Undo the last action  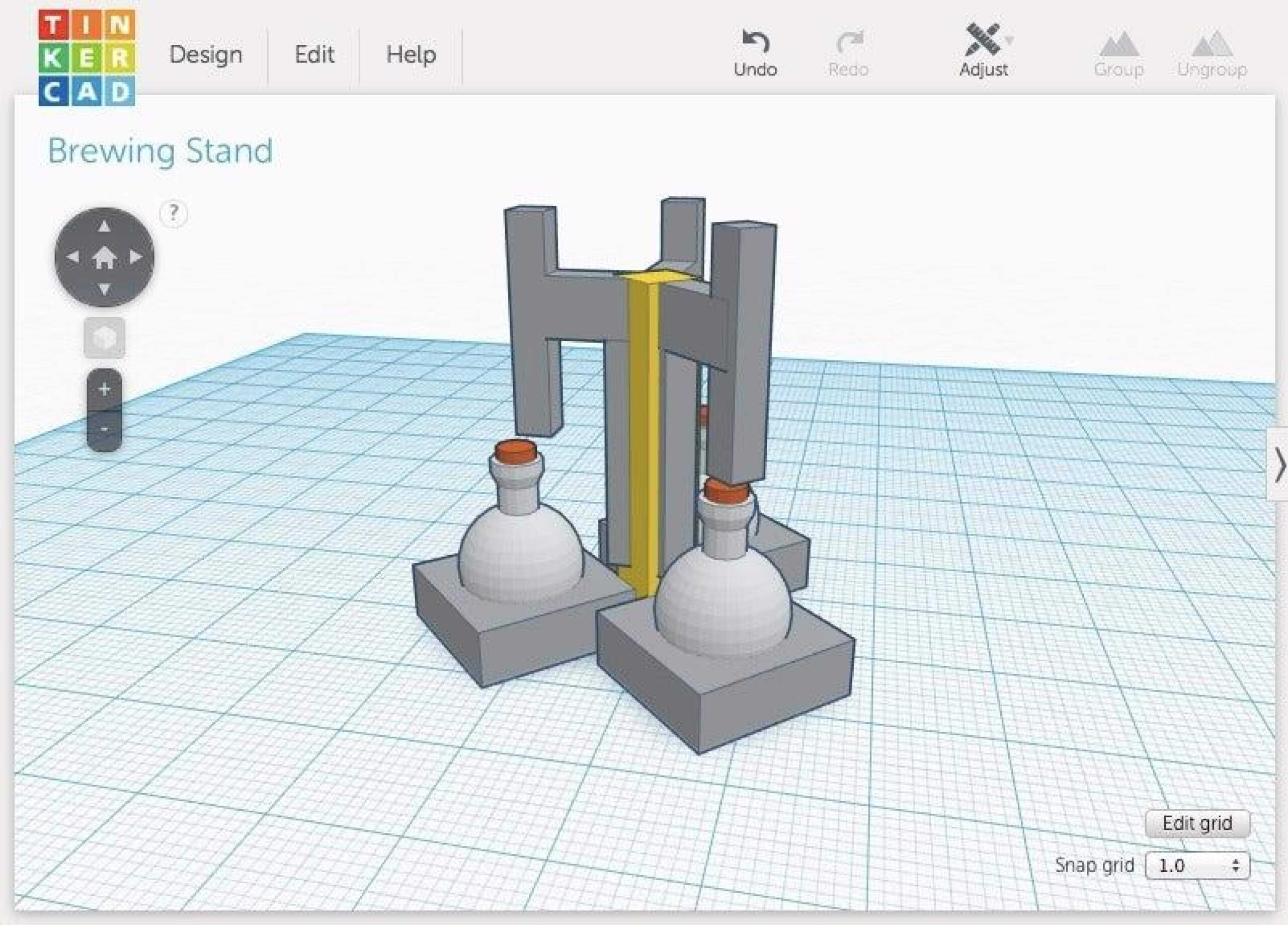point(755,53)
